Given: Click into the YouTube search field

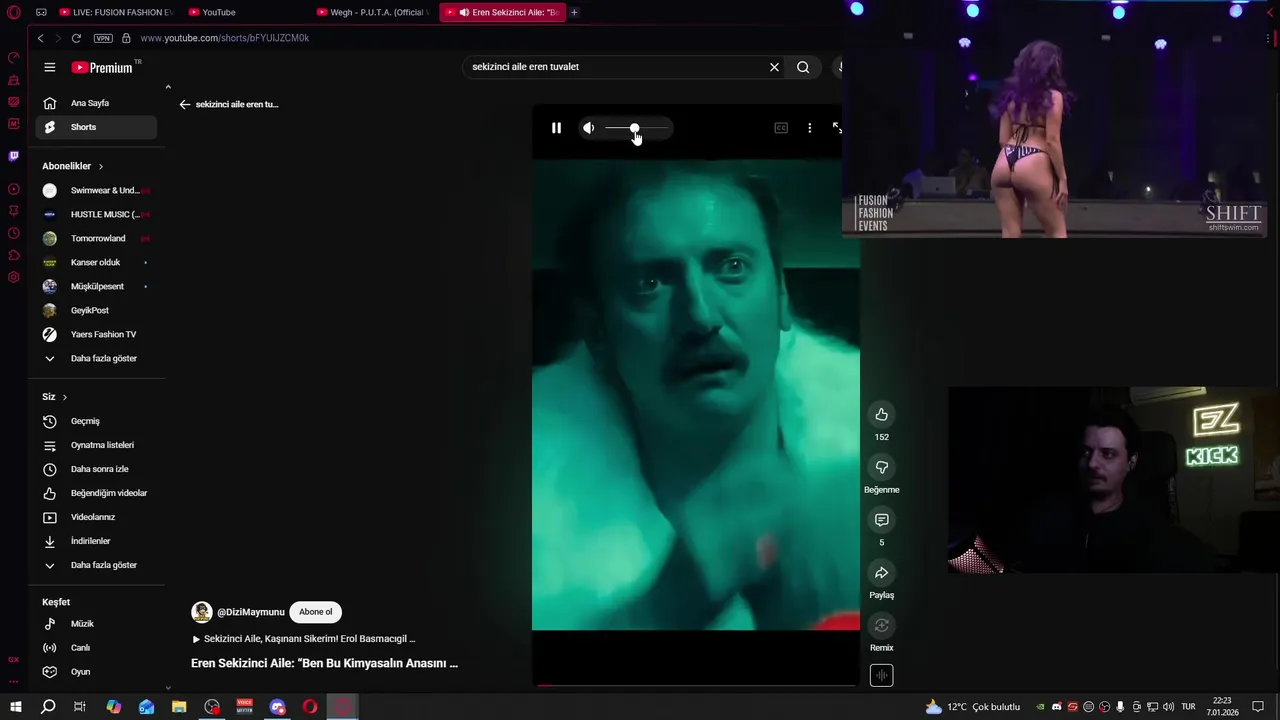Looking at the screenshot, I should [615, 67].
